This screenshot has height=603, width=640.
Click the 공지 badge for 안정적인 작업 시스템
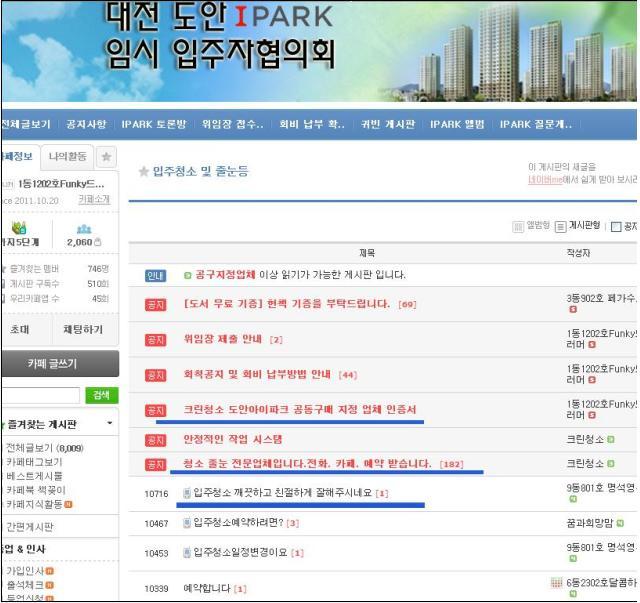(155, 440)
